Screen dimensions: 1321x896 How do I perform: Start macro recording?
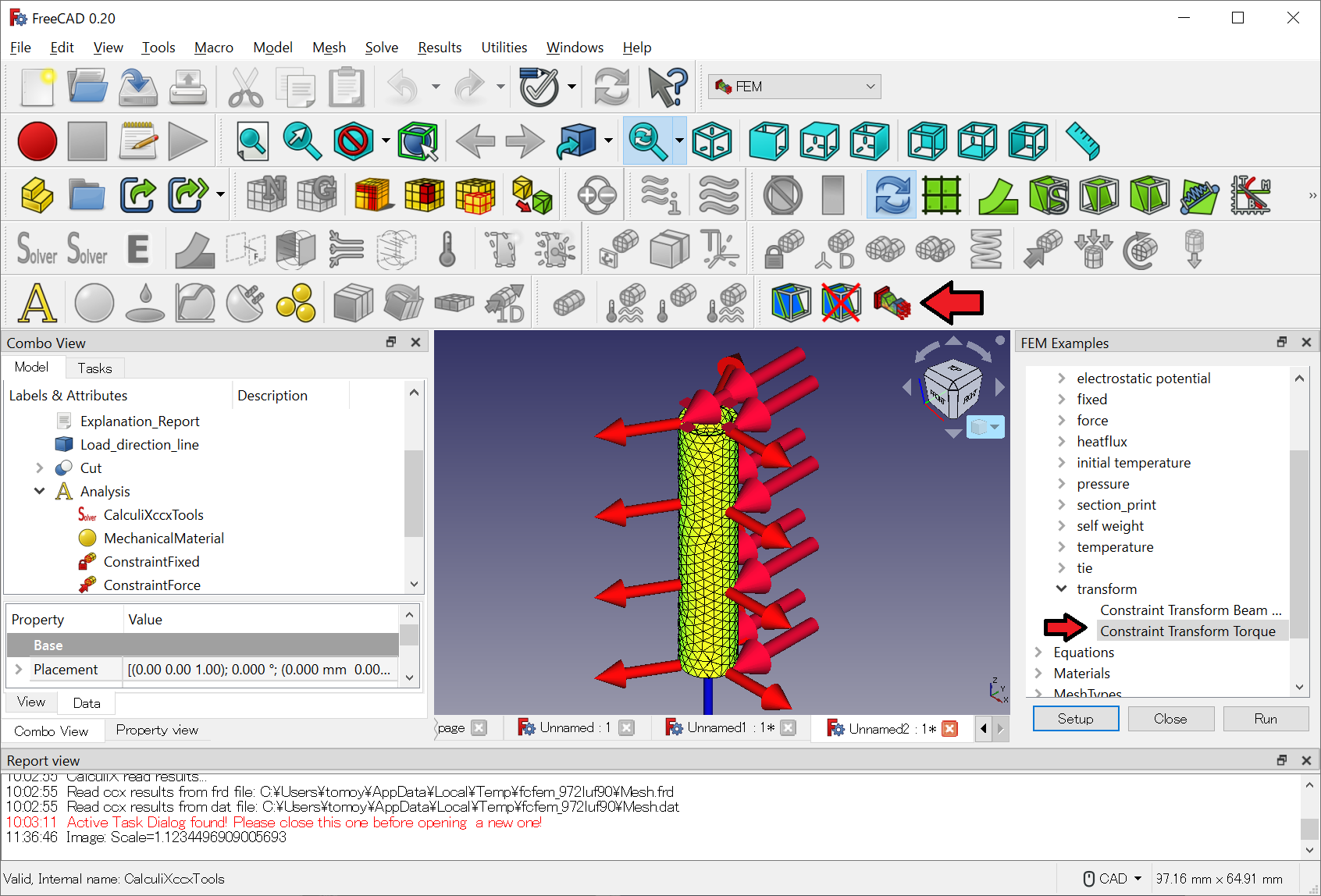coord(37,141)
